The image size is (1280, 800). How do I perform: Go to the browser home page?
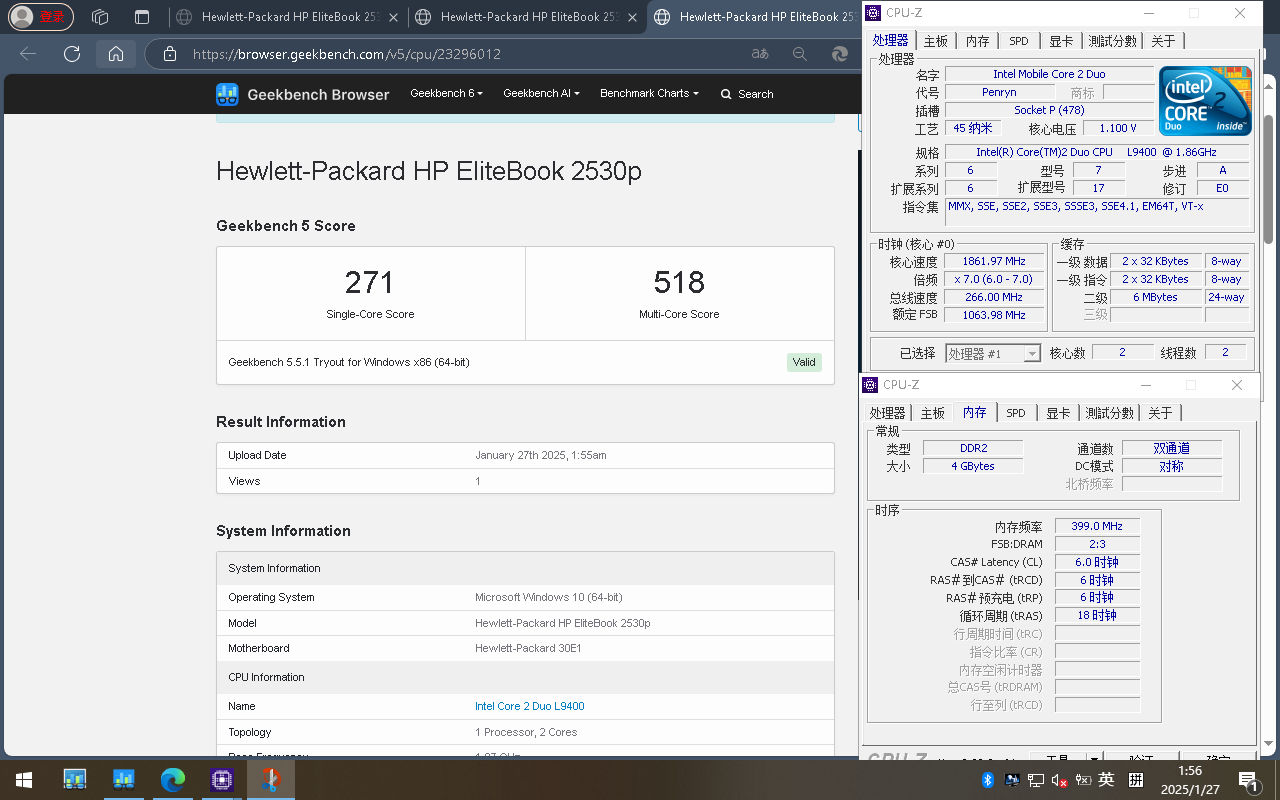[x=116, y=54]
